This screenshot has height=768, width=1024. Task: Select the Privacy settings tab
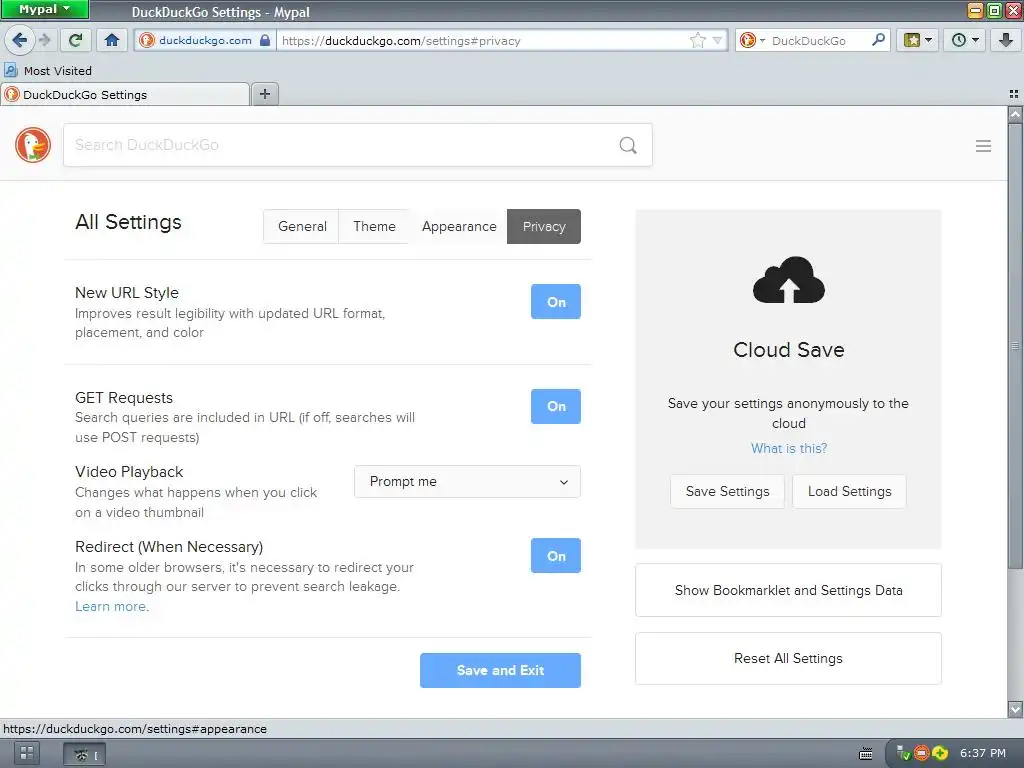(544, 226)
